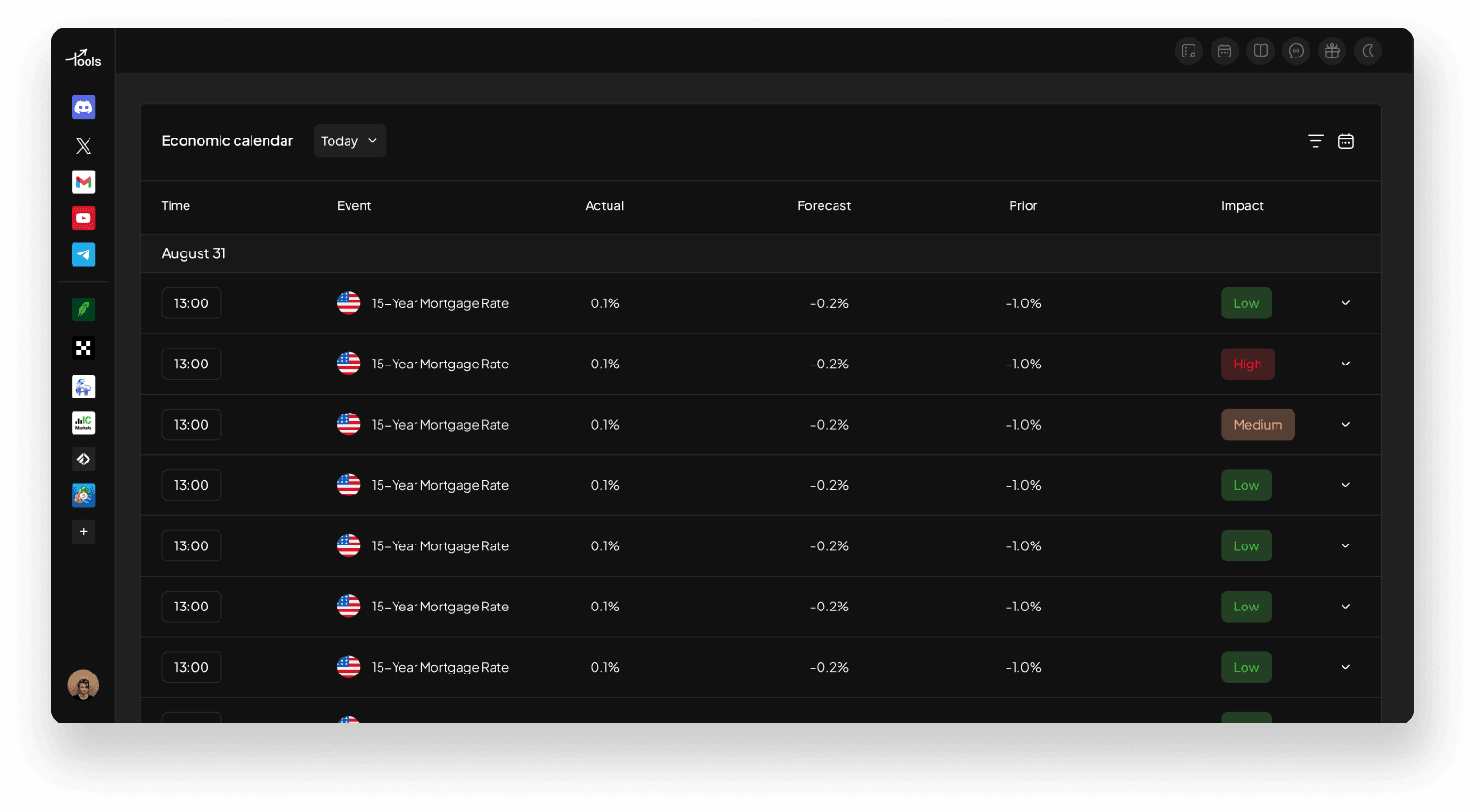Screen dimensions: 1480x812
Task: Add a new shortcut with plus button
Action: point(84,532)
